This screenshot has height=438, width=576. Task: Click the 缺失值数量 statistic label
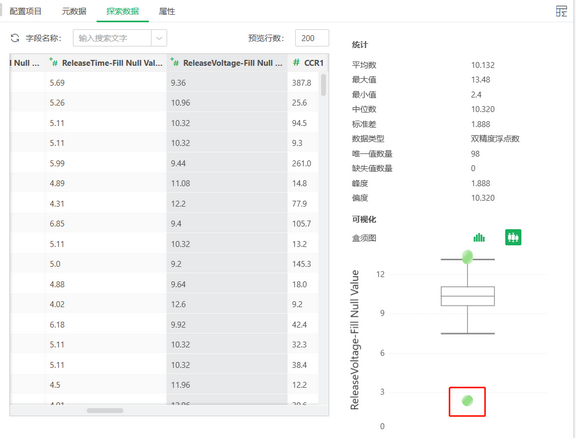[372, 168]
